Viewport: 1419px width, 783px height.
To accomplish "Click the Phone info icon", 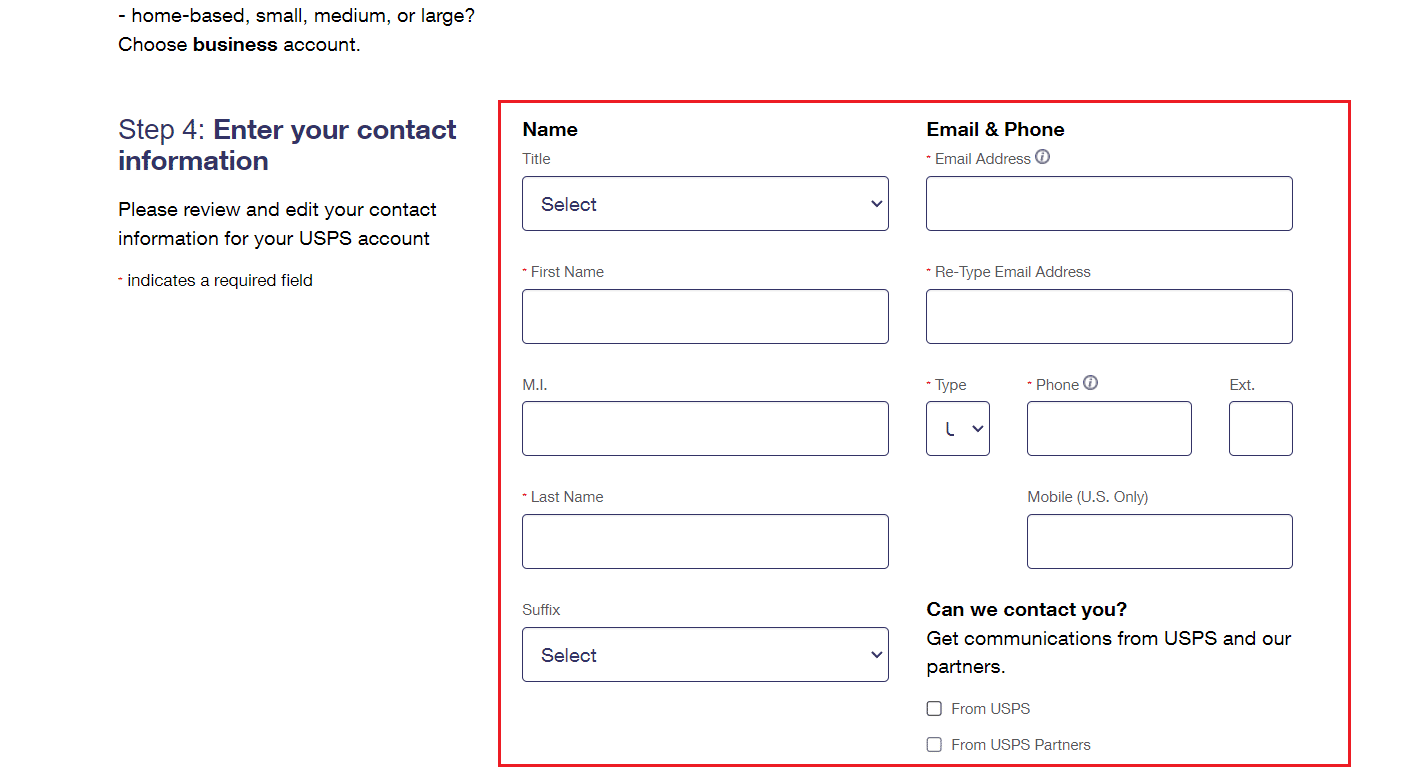I will tap(1091, 382).
